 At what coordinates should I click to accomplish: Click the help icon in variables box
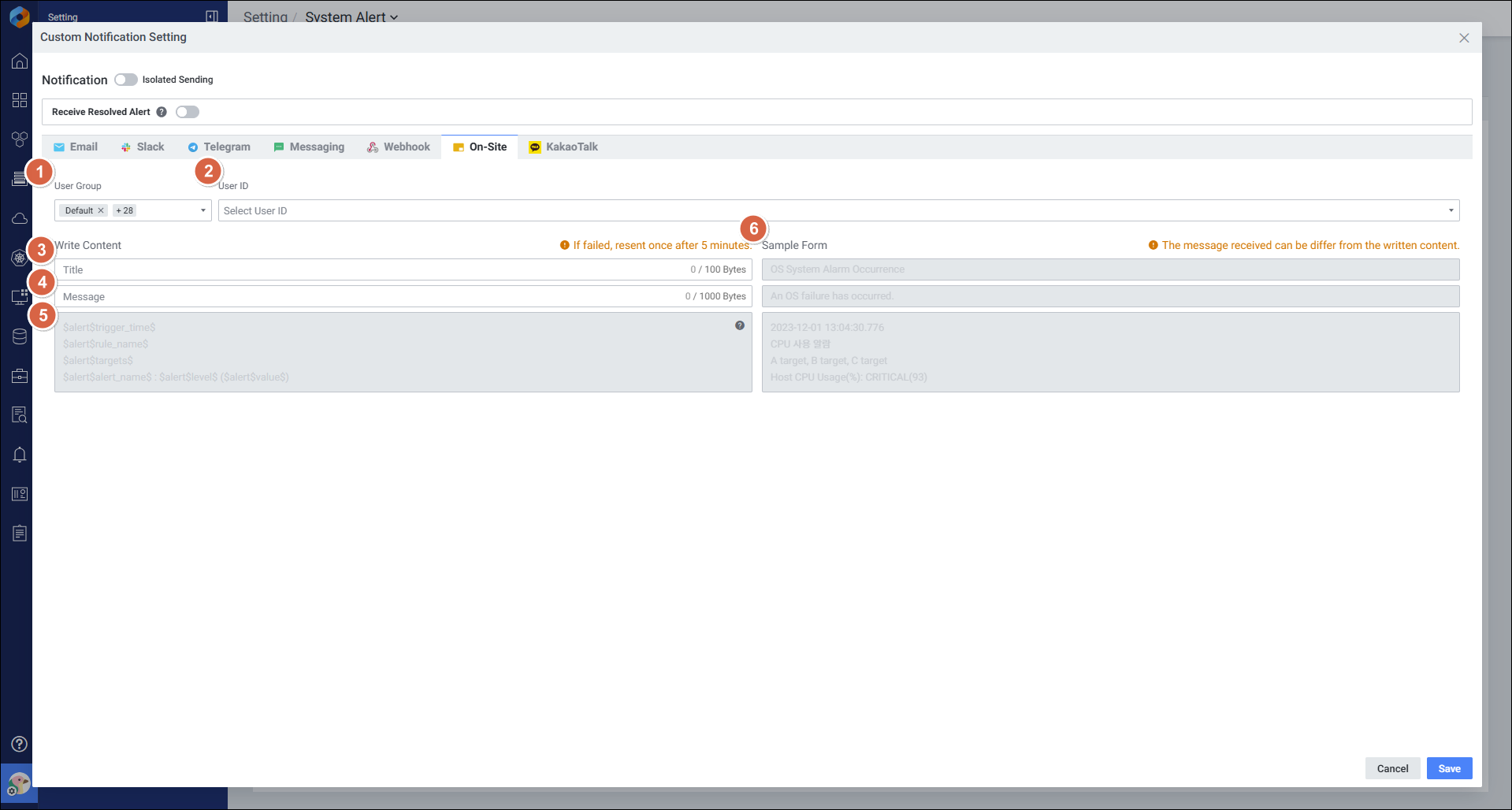(740, 325)
